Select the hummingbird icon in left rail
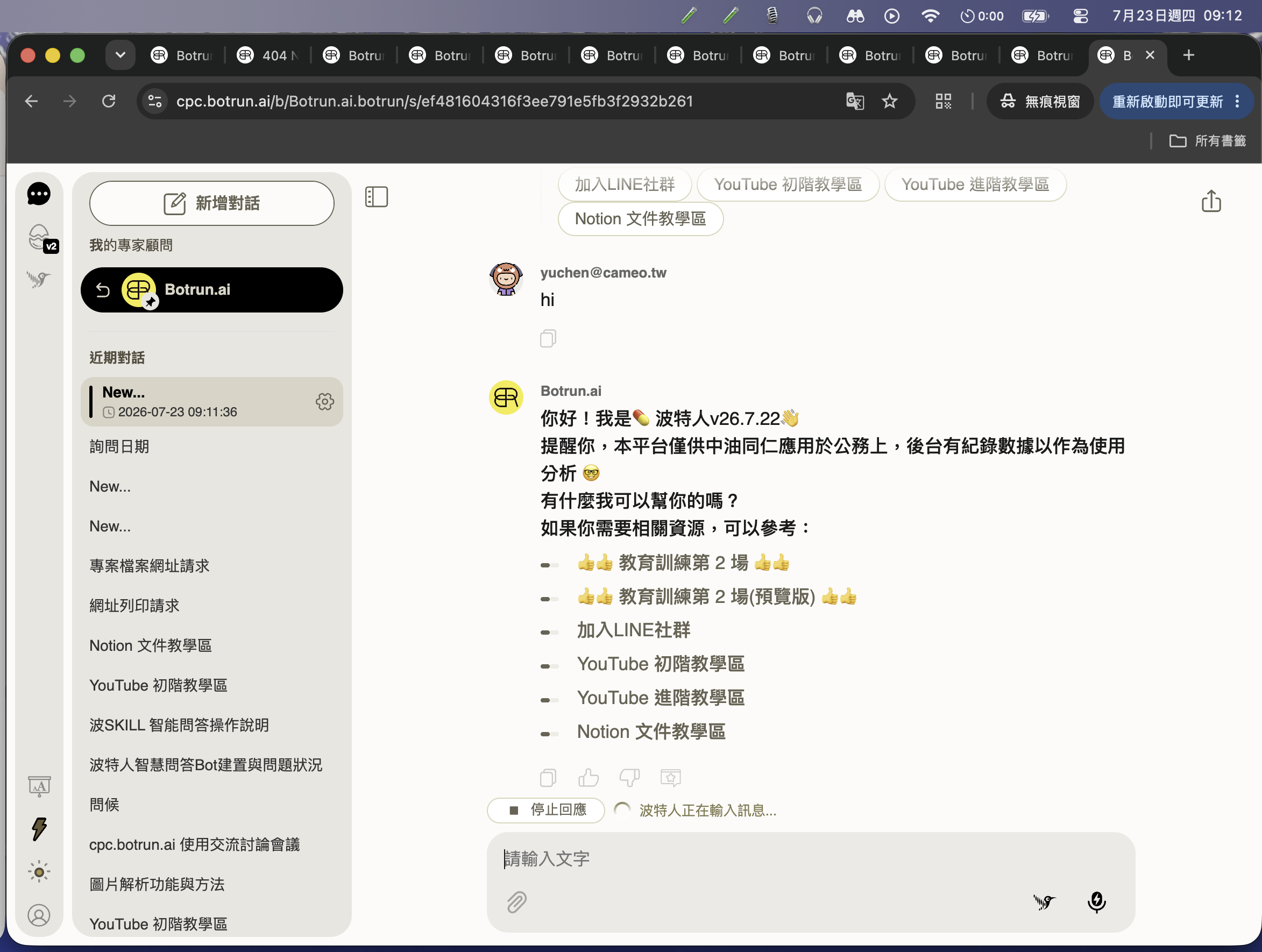 [x=39, y=279]
